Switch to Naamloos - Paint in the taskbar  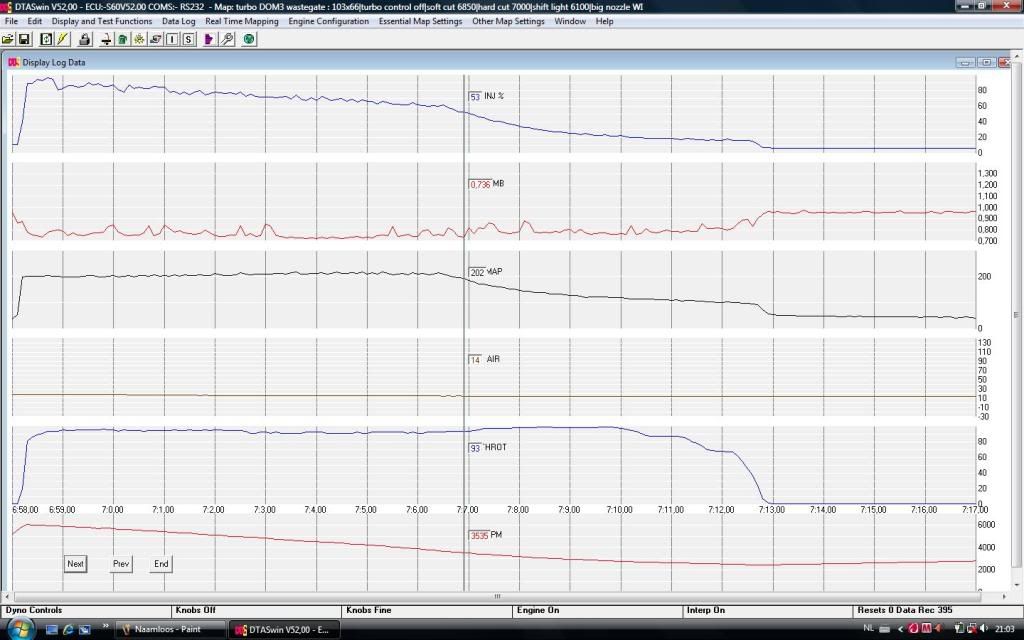click(165, 629)
